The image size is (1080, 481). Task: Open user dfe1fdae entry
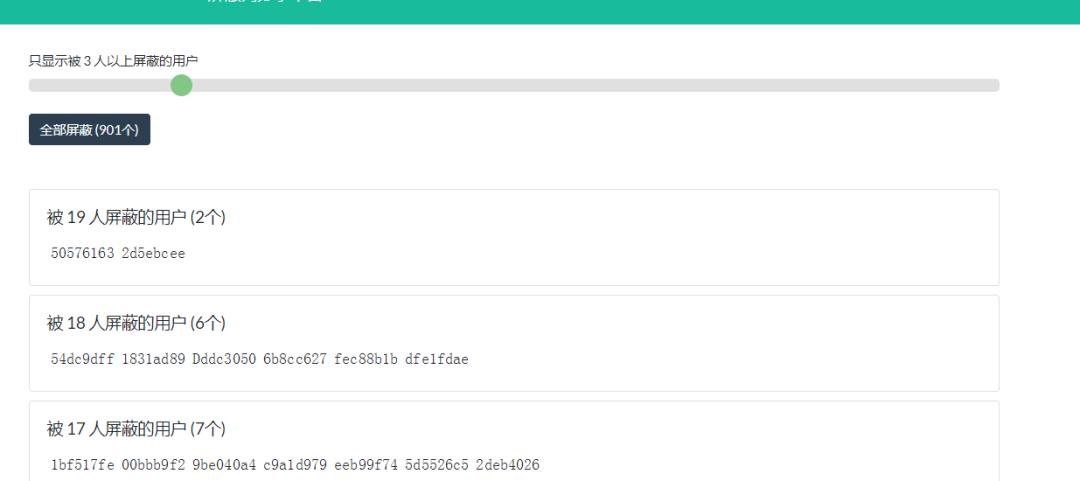[x=437, y=359]
